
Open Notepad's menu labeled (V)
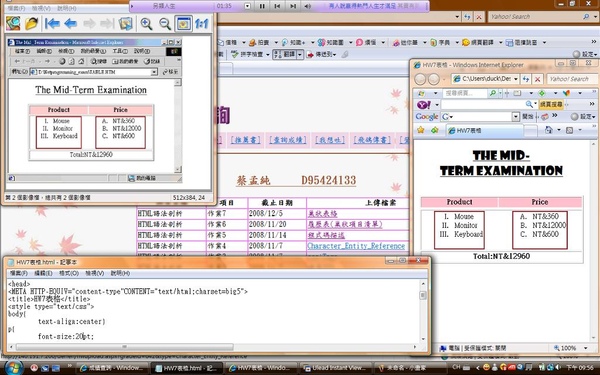pyautogui.click(x=95, y=273)
